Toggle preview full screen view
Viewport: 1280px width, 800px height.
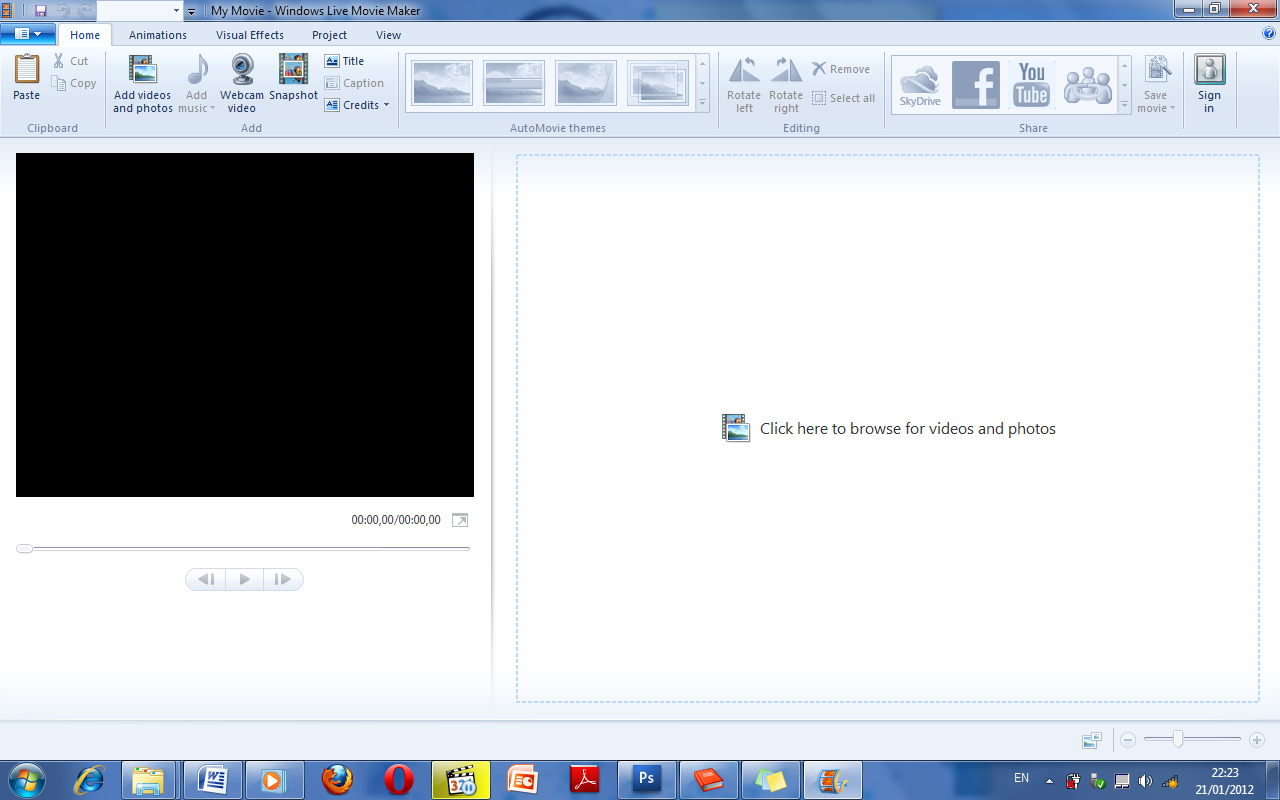point(460,520)
